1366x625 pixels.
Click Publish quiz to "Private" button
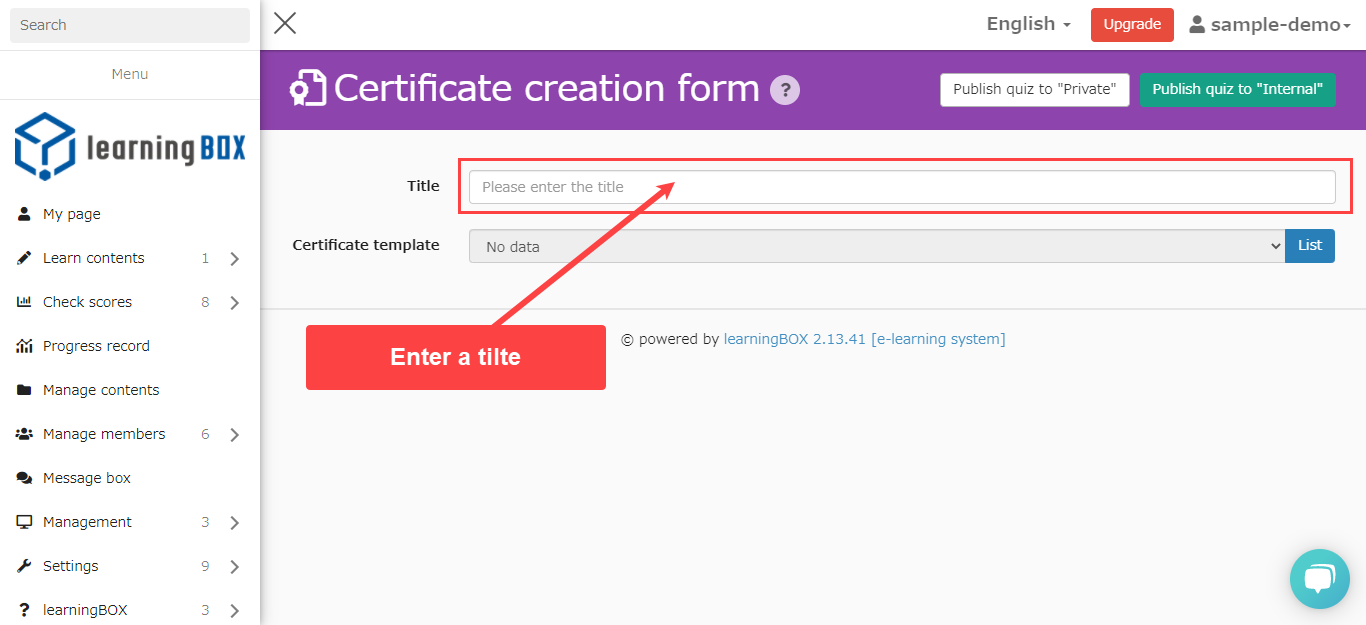click(1034, 89)
